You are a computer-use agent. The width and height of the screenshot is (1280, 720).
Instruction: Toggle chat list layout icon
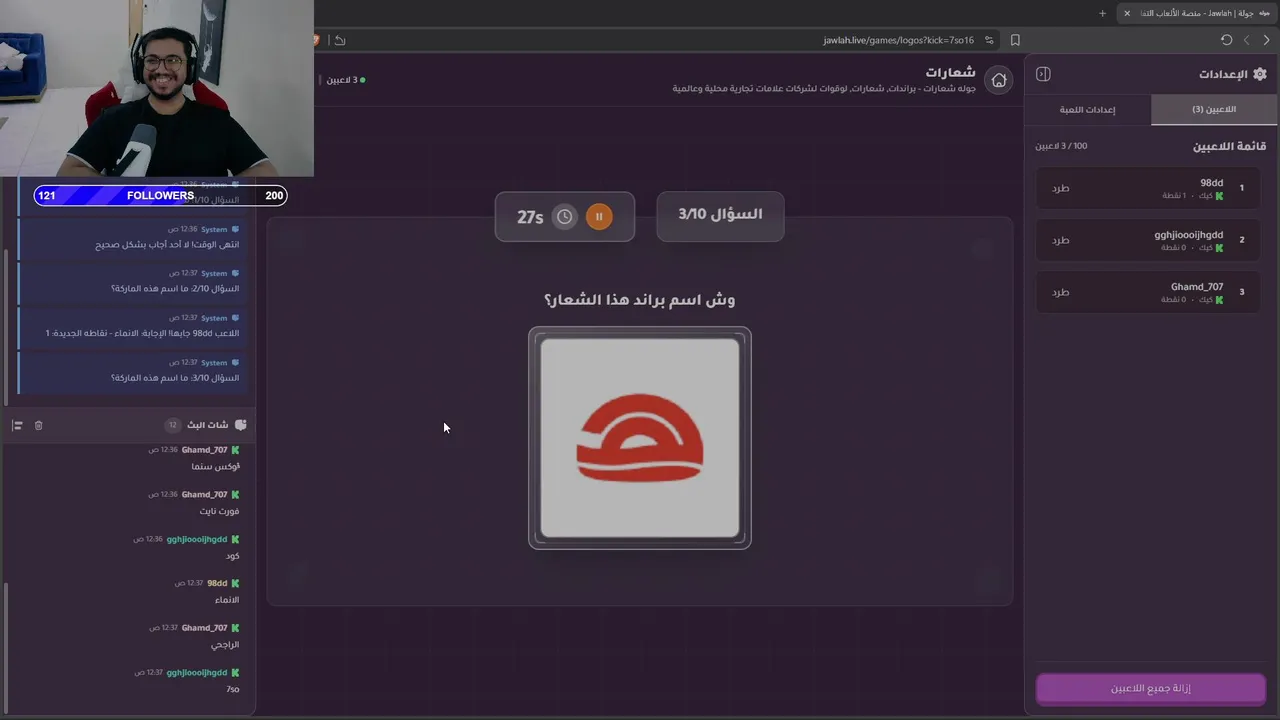pos(17,425)
